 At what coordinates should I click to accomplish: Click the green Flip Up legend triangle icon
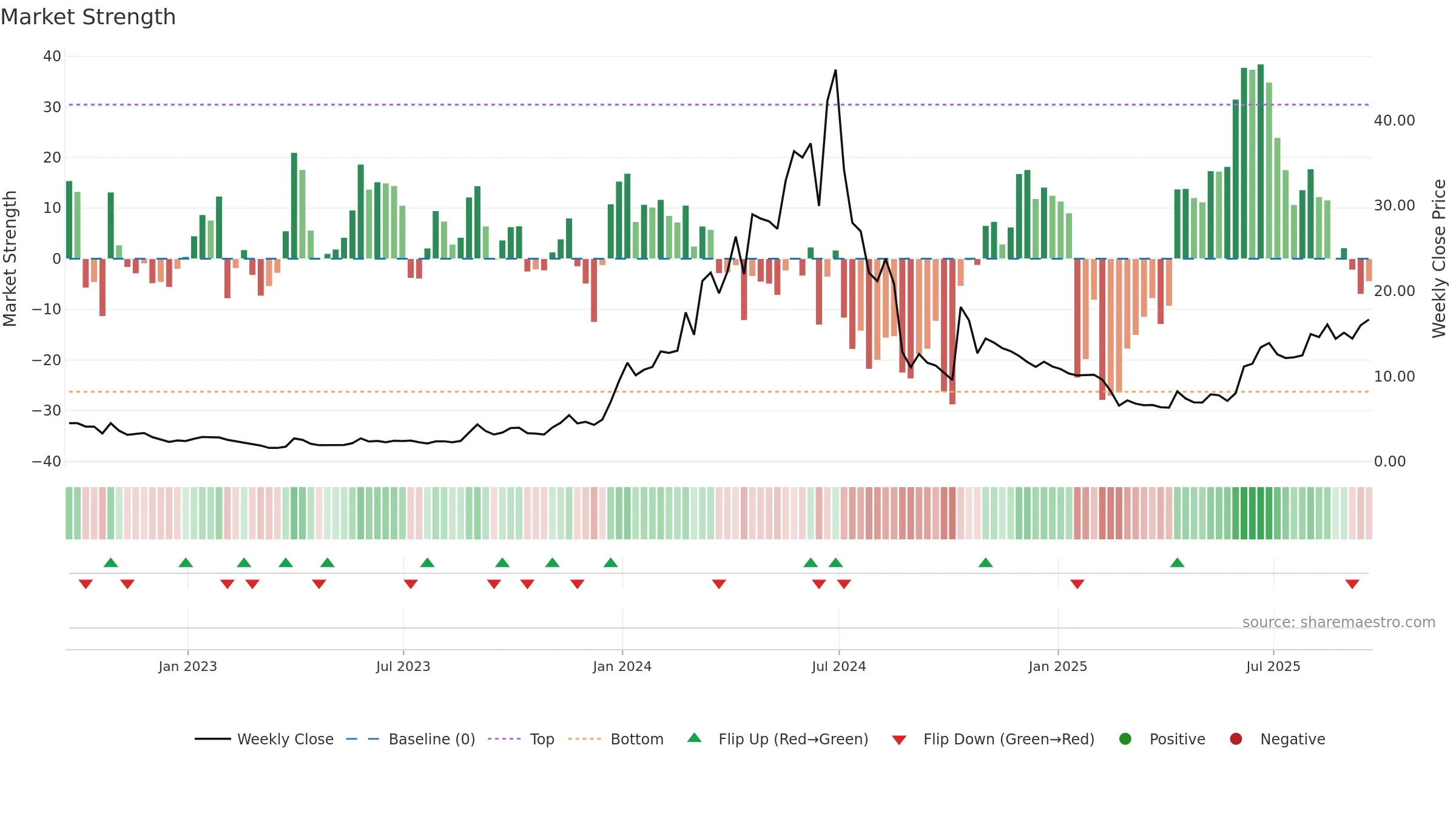tap(695, 738)
